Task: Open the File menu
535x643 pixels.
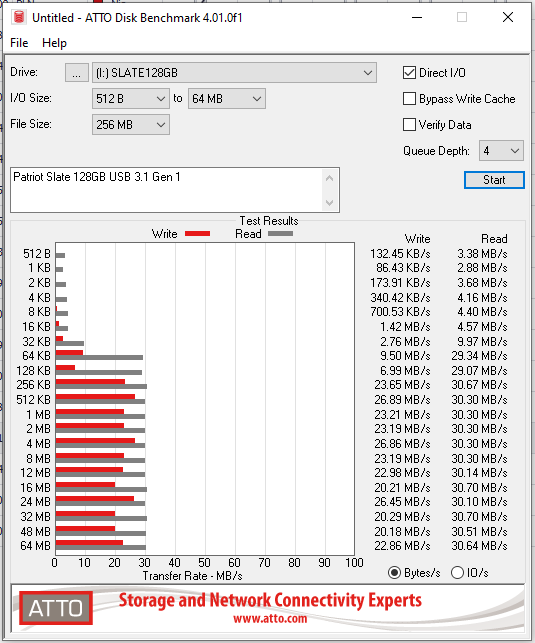Action: coord(19,43)
